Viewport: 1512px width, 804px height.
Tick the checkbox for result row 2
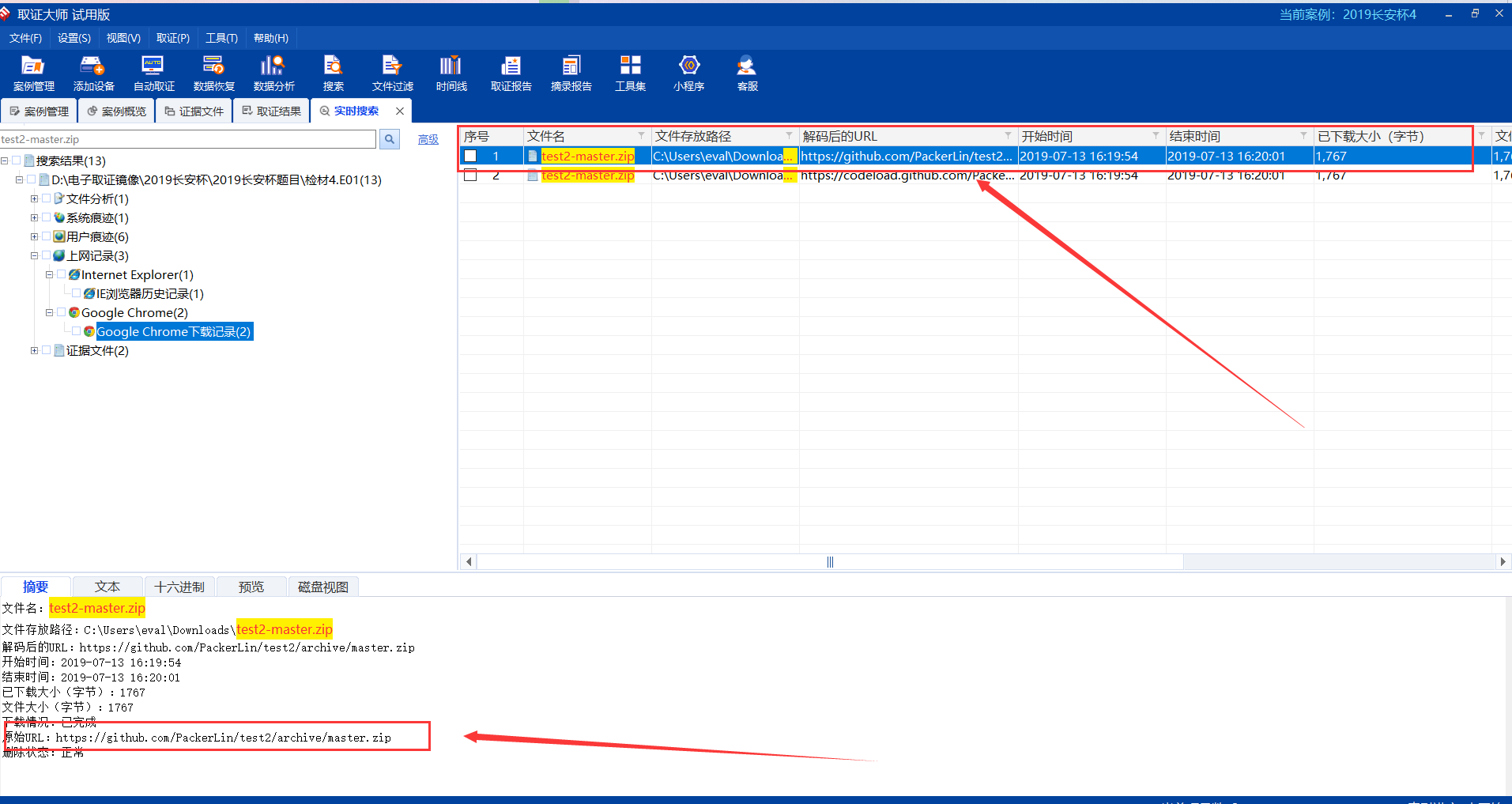tap(471, 176)
